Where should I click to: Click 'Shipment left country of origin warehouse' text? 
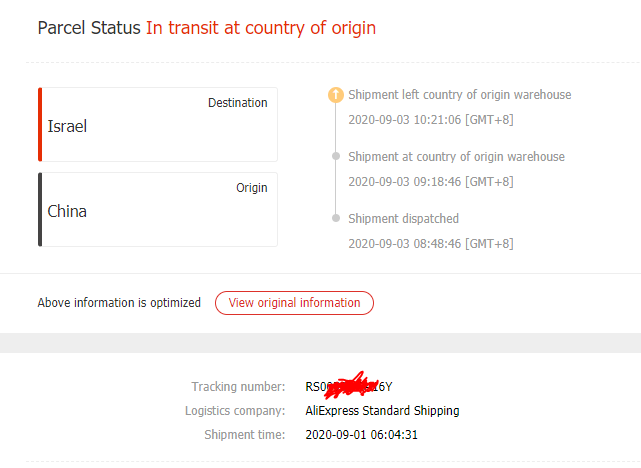[459, 94]
